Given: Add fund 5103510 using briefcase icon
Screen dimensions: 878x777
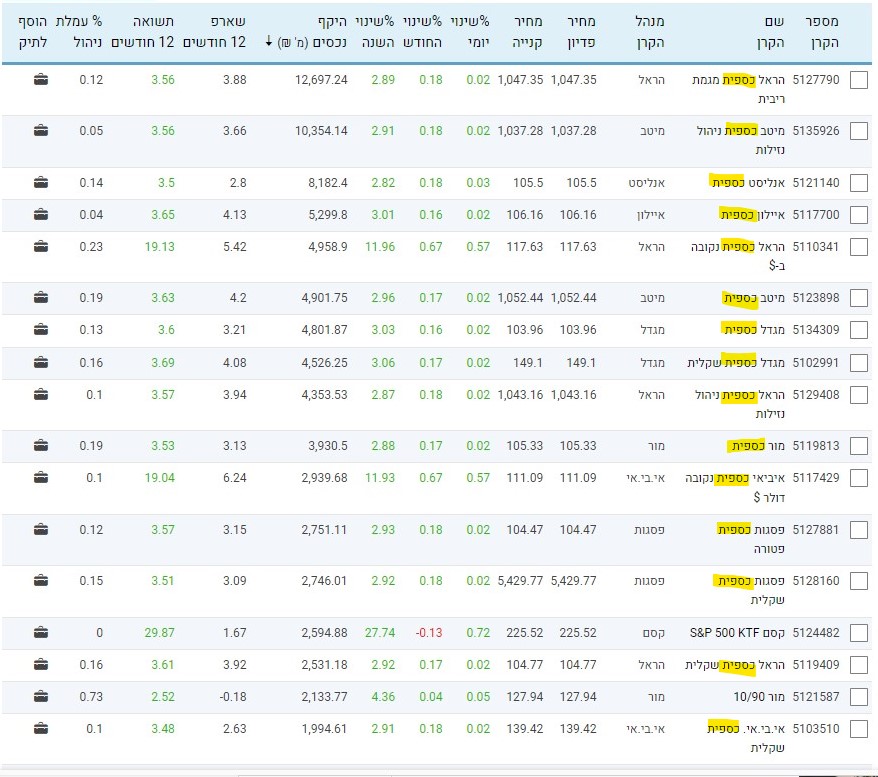Looking at the screenshot, I should 41,728.
